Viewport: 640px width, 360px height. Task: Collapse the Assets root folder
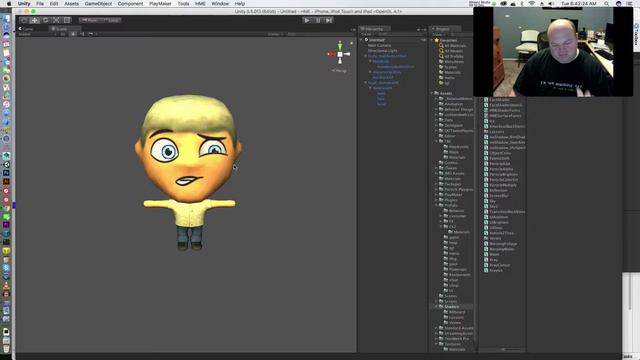432,93
